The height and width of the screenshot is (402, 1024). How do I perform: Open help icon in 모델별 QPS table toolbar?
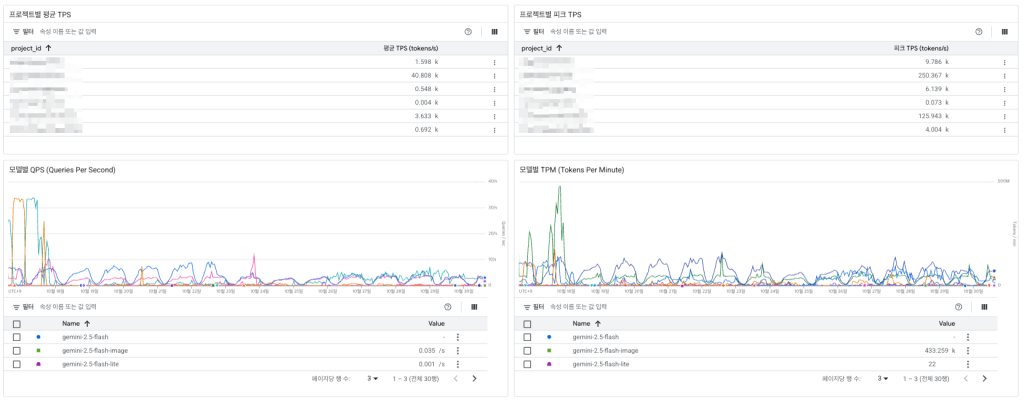point(447,307)
